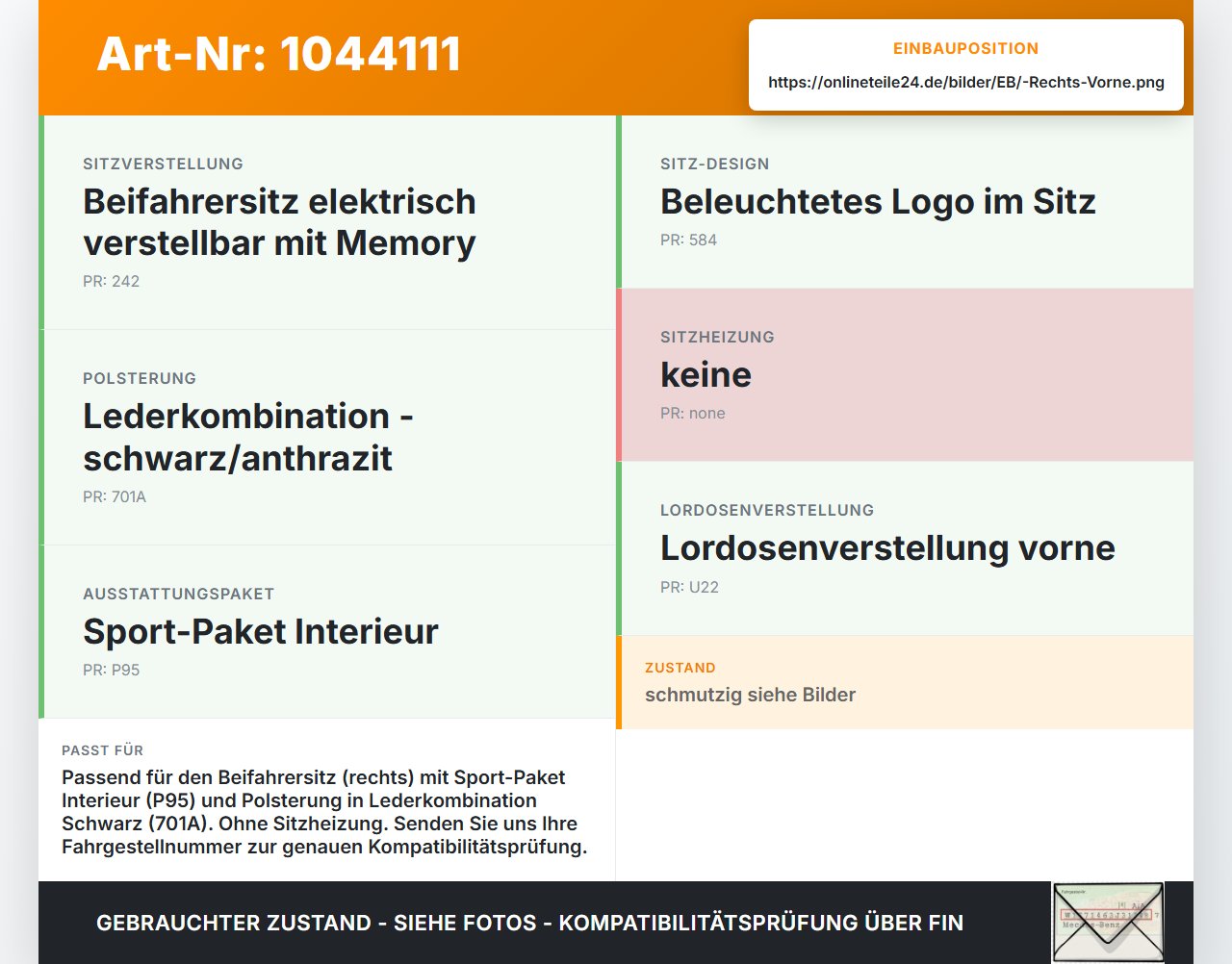The image size is (1232, 964).
Task: Click the PR: U22 code
Action: tap(689, 587)
